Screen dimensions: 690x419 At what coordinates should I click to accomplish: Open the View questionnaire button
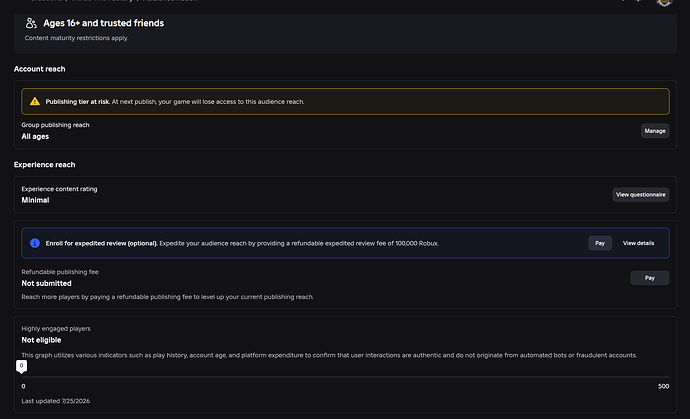[641, 195]
